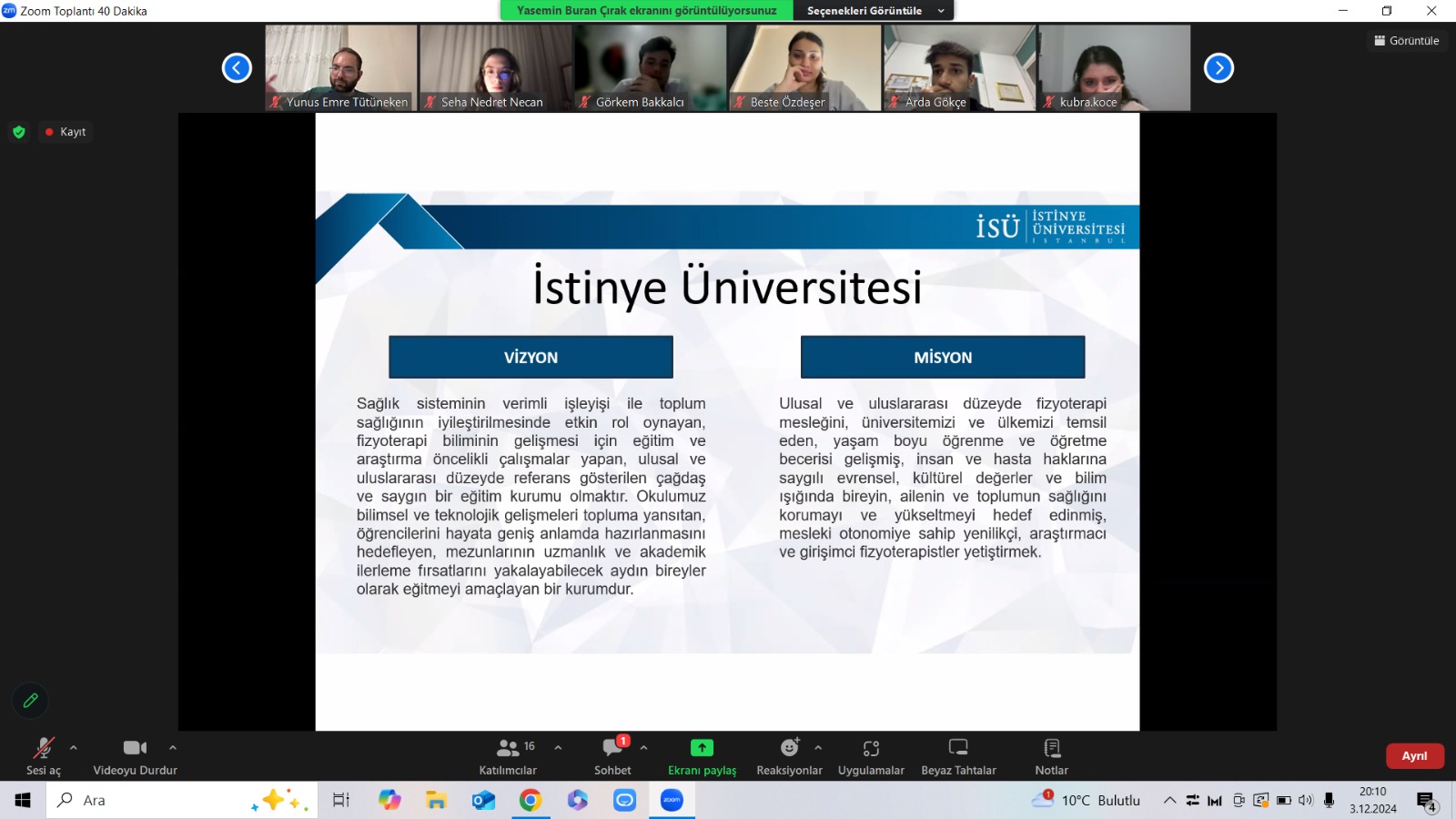Click the green annotation pencil icon
This screenshot has width=1456, height=819.
click(30, 701)
